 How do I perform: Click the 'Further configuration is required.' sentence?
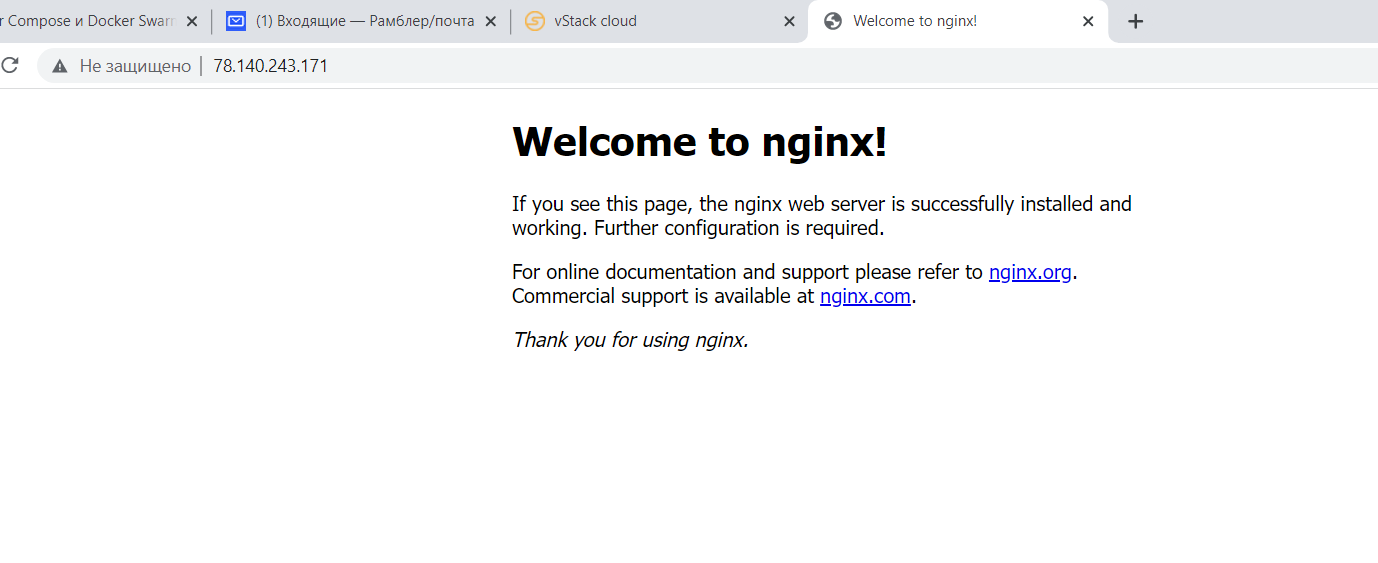(739, 228)
